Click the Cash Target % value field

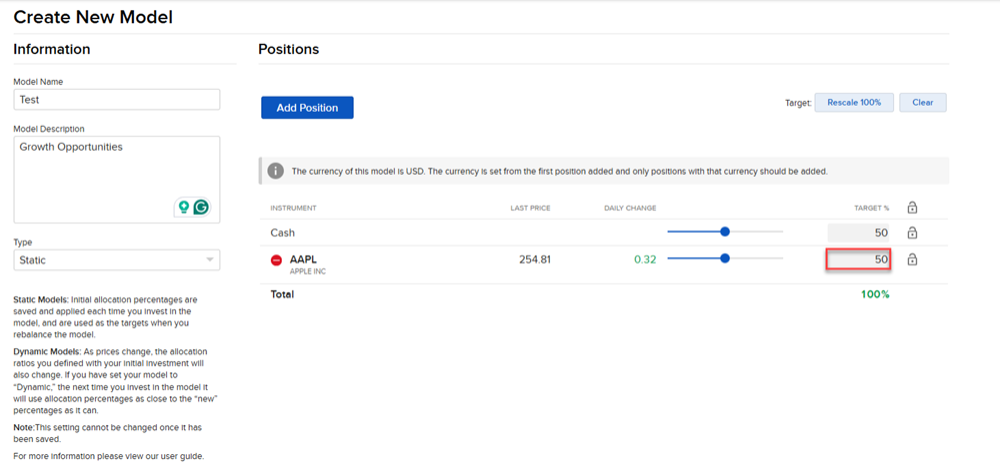click(x=859, y=233)
